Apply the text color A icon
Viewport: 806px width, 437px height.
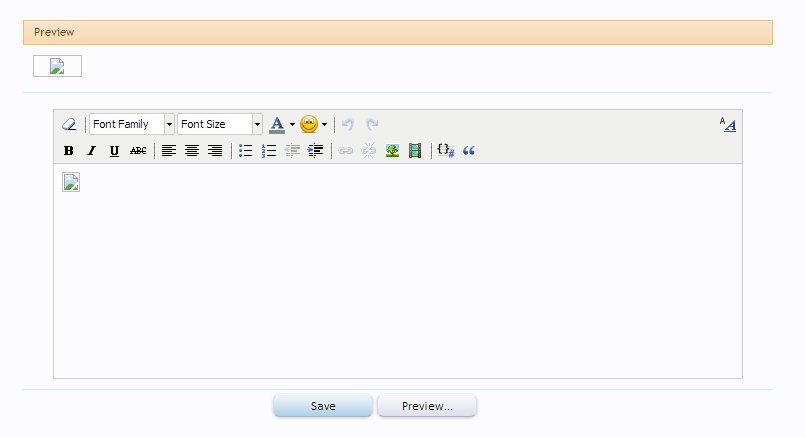277,124
